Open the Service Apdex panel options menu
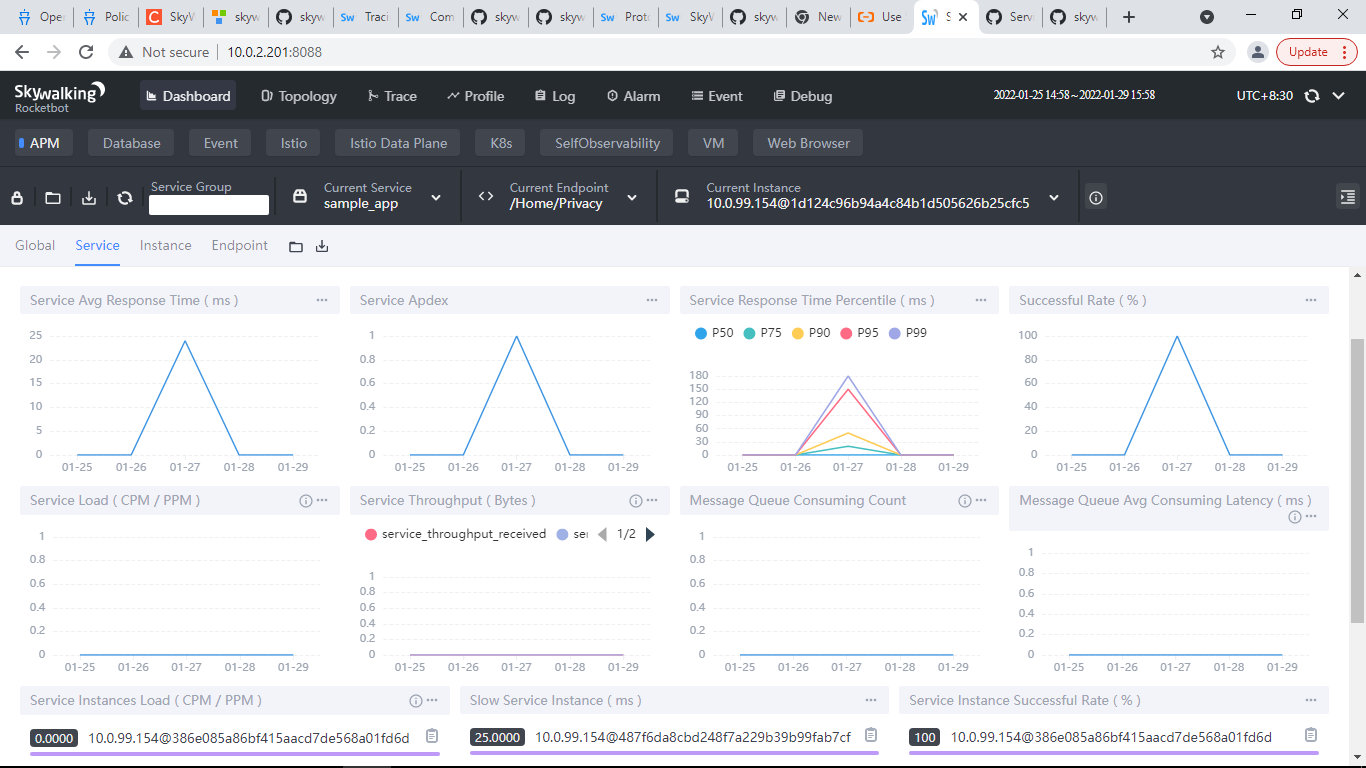 pyautogui.click(x=651, y=299)
